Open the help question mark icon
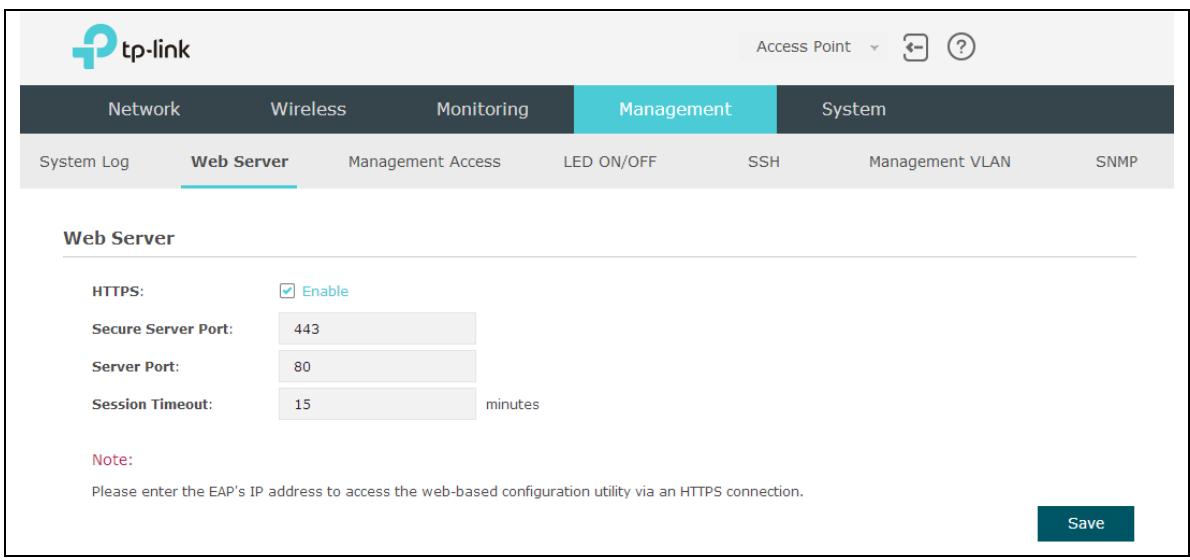The image size is (1190, 560). click(x=961, y=48)
